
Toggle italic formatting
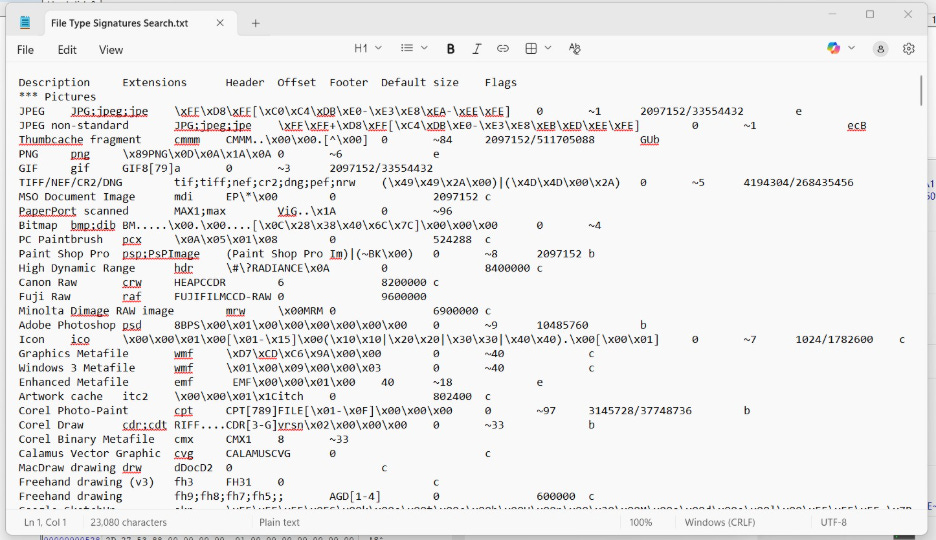click(x=476, y=49)
